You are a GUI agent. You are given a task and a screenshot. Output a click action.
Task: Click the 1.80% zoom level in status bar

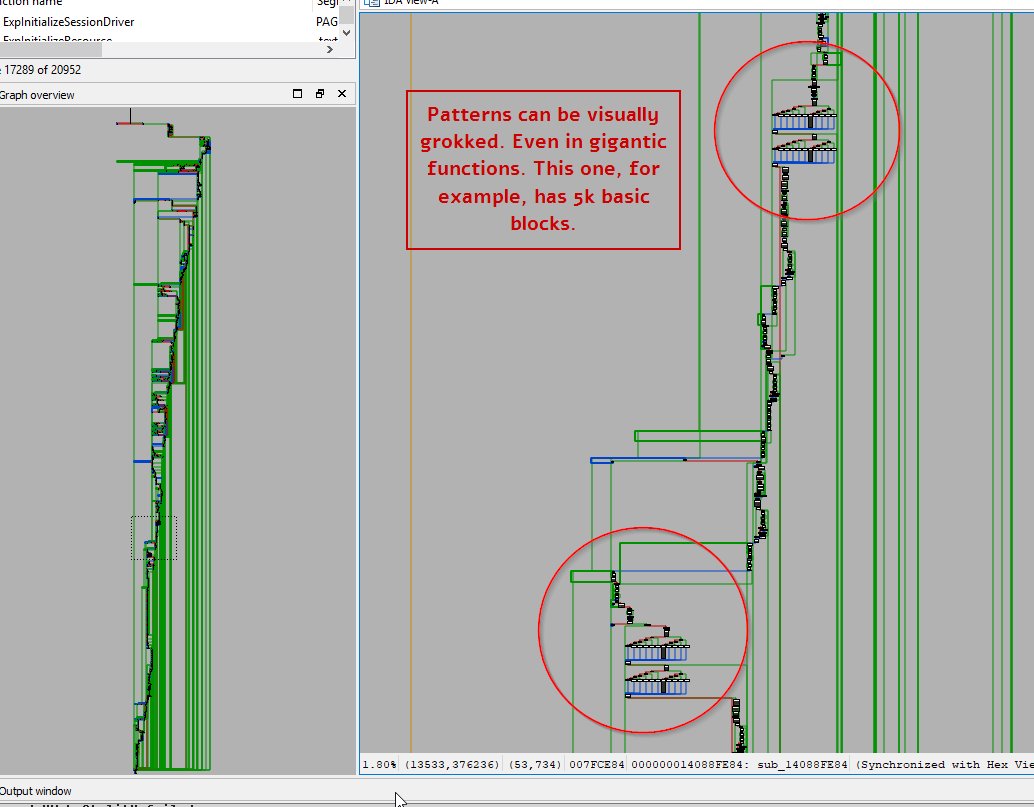point(379,765)
